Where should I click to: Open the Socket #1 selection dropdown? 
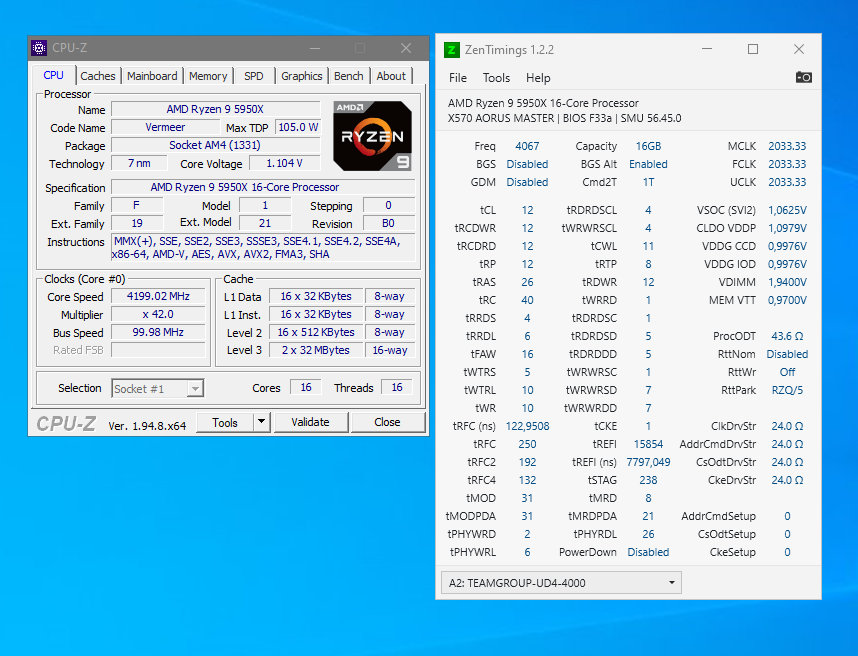click(x=158, y=388)
